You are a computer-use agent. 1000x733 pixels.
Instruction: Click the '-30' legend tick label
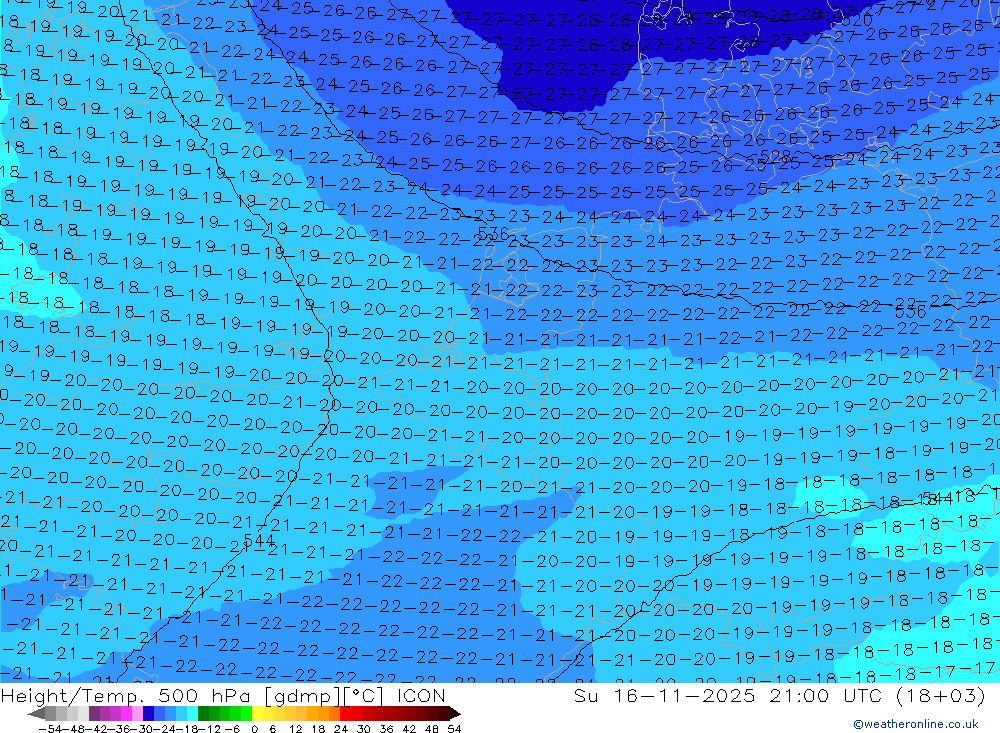[142, 729]
